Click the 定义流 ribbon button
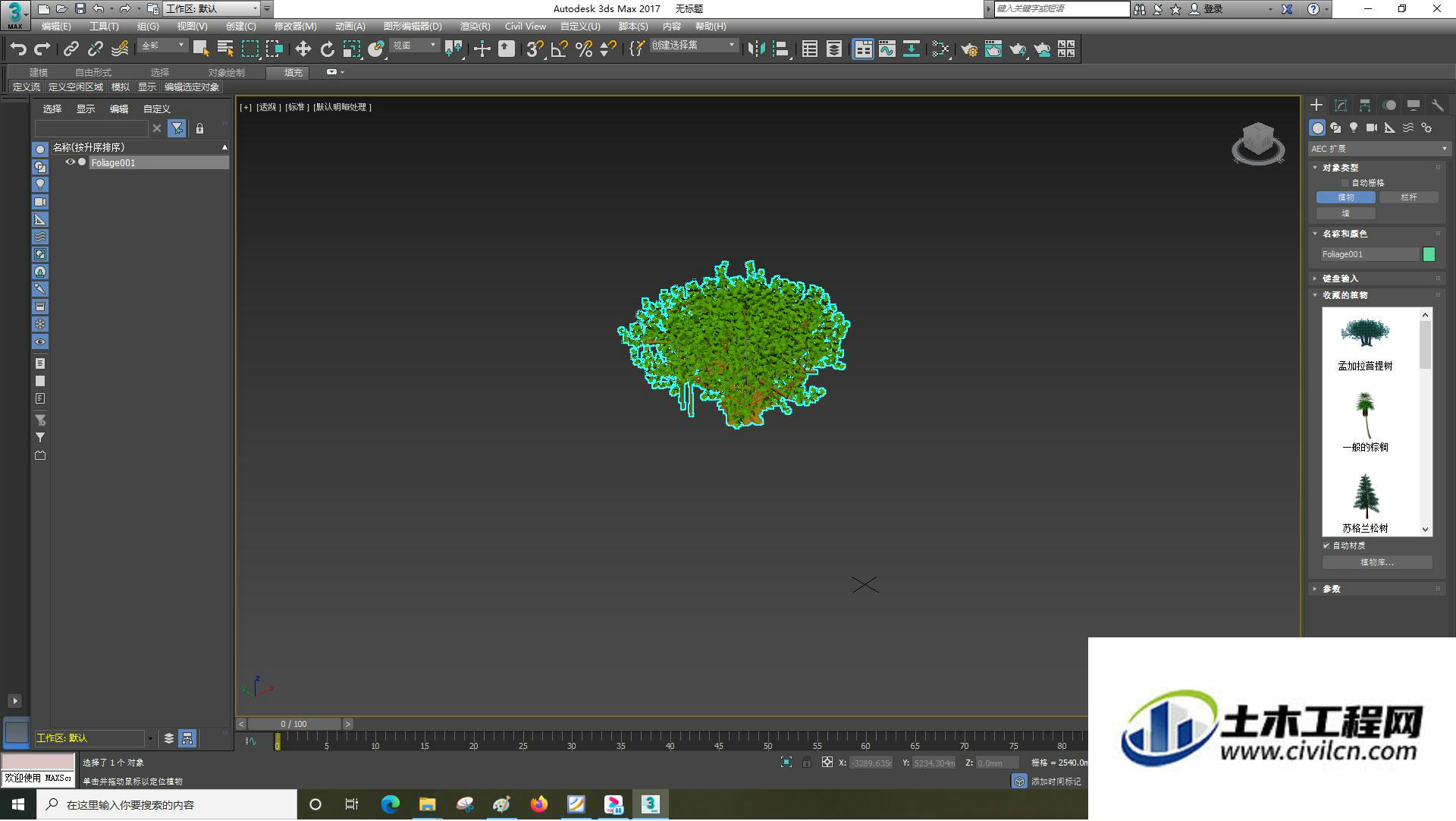 tap(27, 87)
